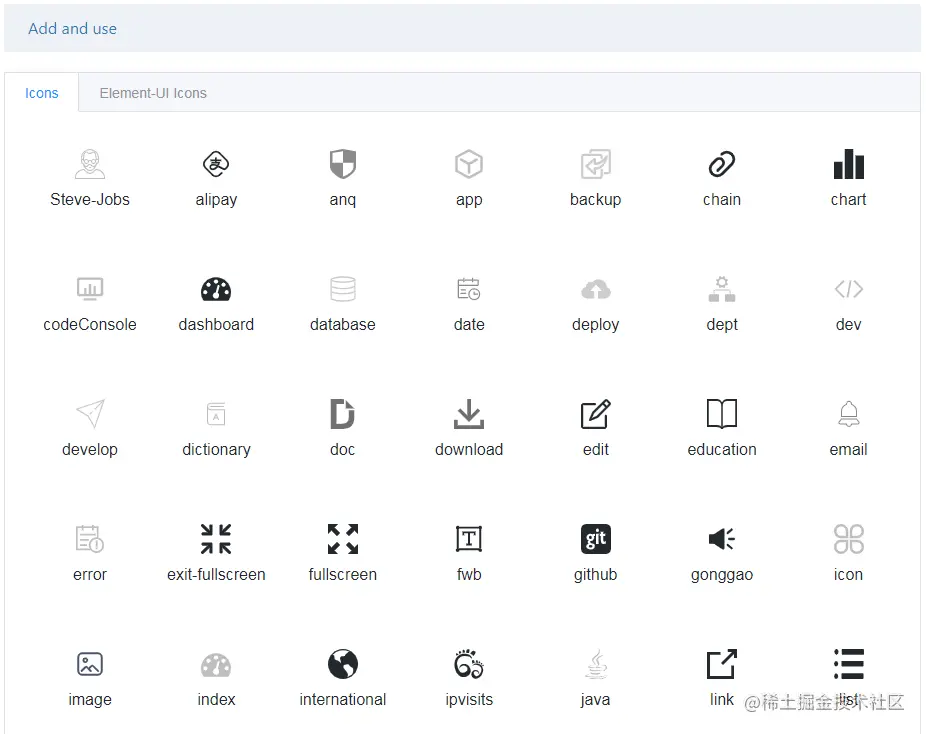
Task: Switch to the Icons tab
Action: [x=41, y=93]
